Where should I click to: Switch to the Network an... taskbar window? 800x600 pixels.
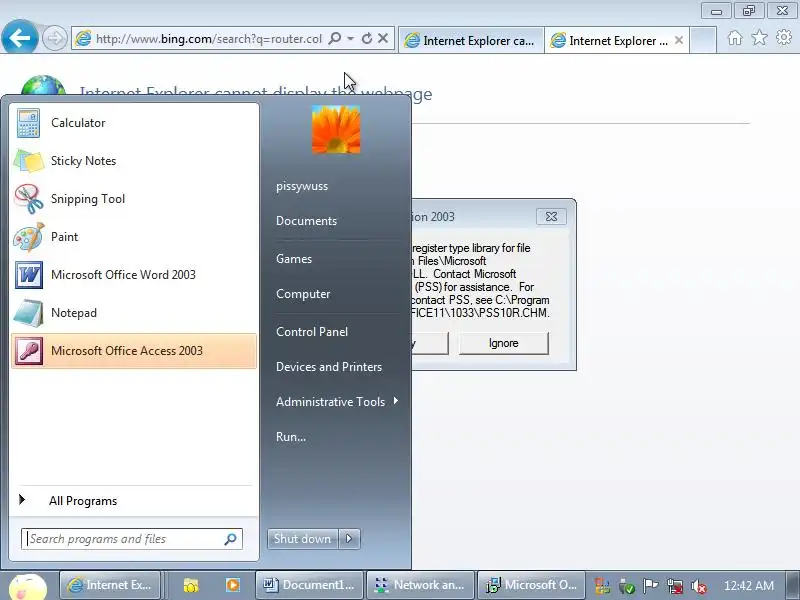point(420,585)
